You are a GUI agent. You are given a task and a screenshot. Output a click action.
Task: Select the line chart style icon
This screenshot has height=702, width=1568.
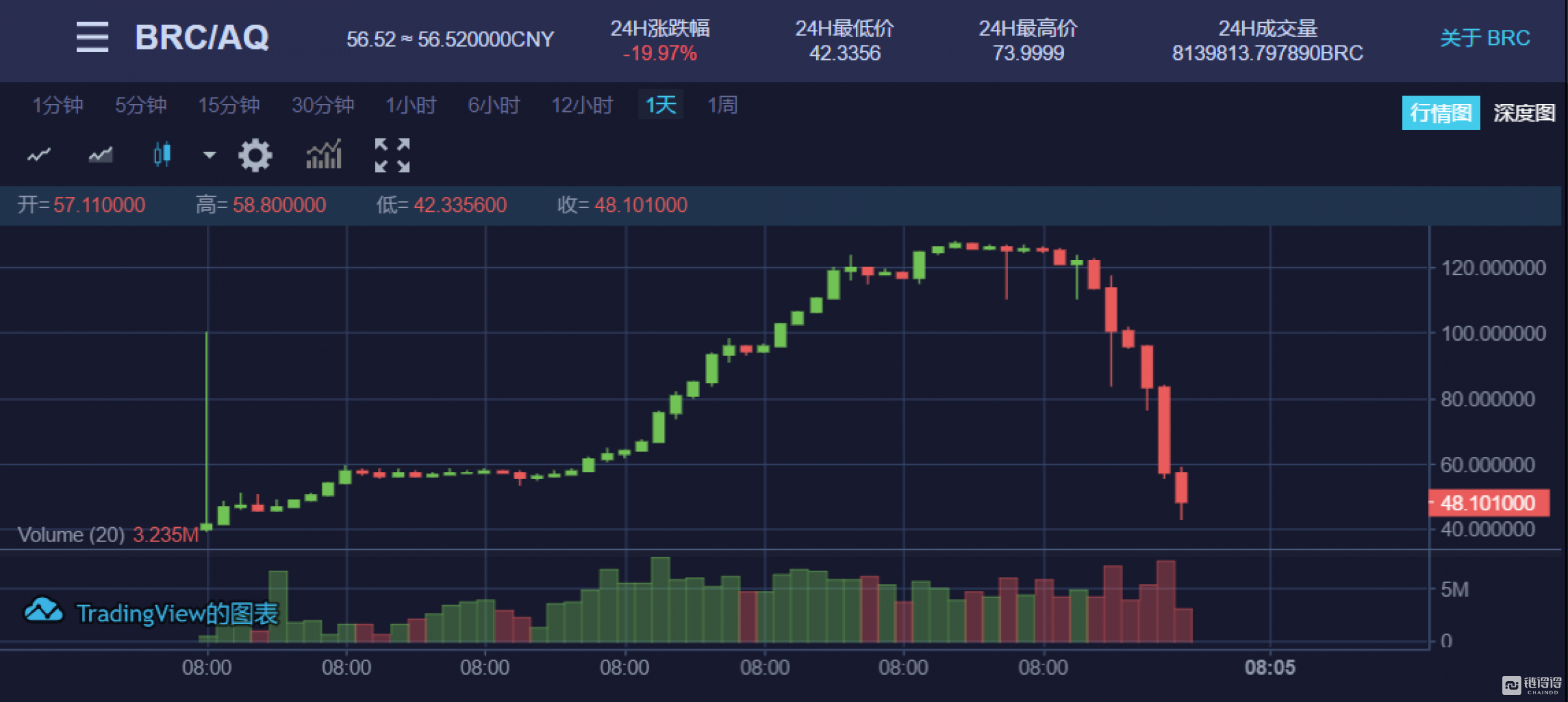pyautogui.click(x=39, y=155)
